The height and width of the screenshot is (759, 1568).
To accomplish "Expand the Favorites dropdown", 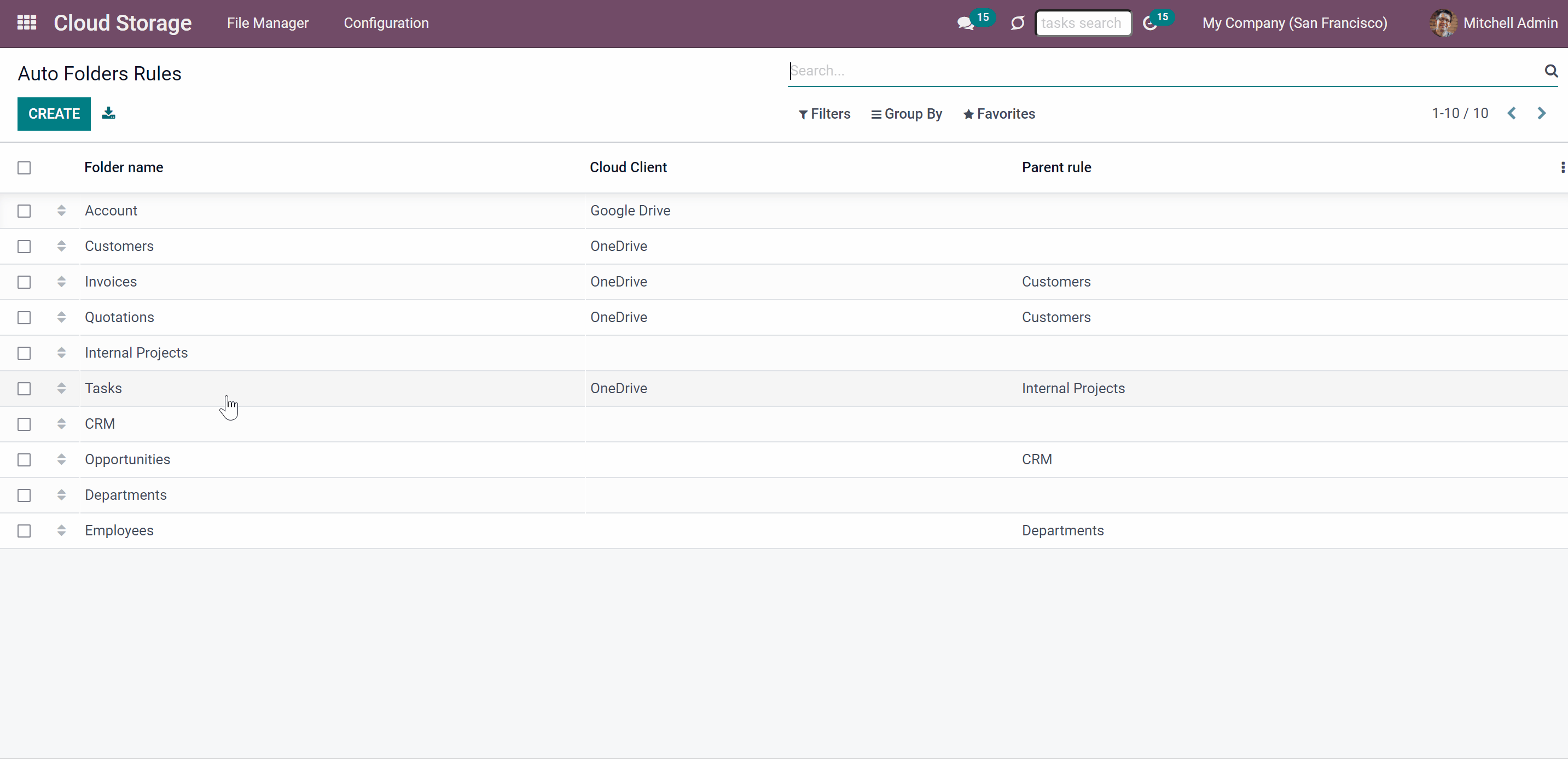I will click(999, 114).
